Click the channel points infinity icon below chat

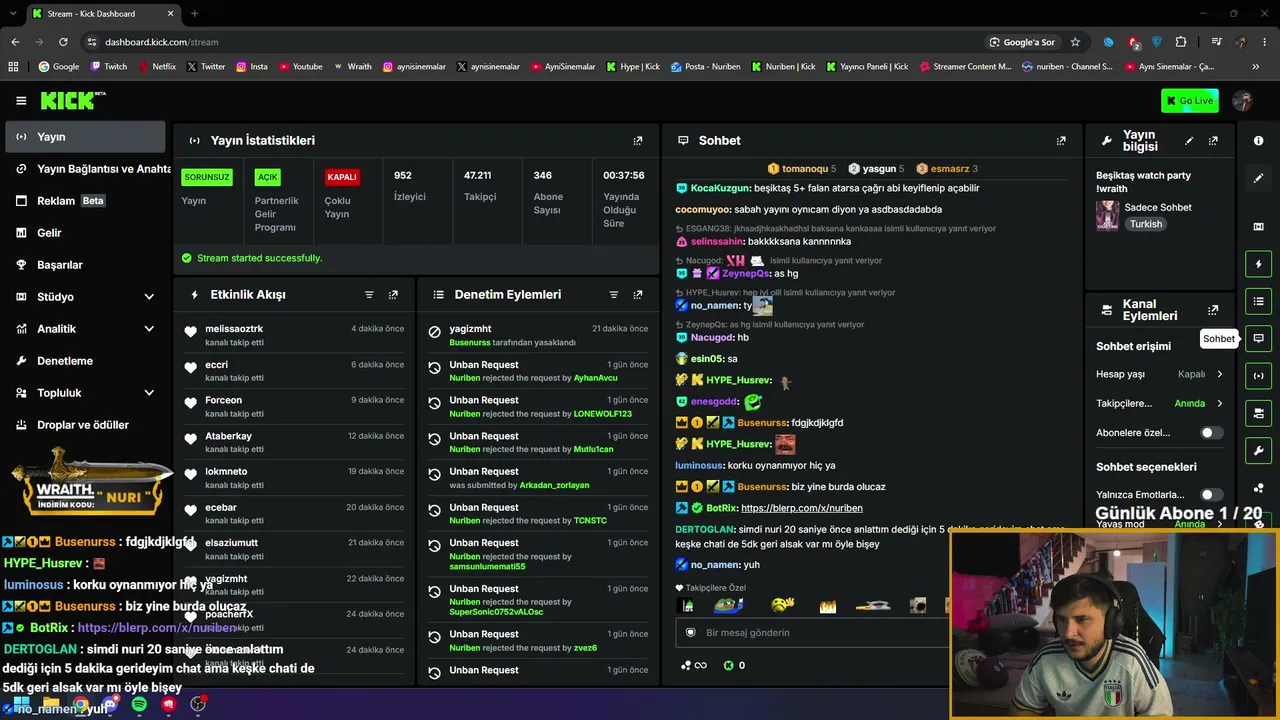point(694,665)
